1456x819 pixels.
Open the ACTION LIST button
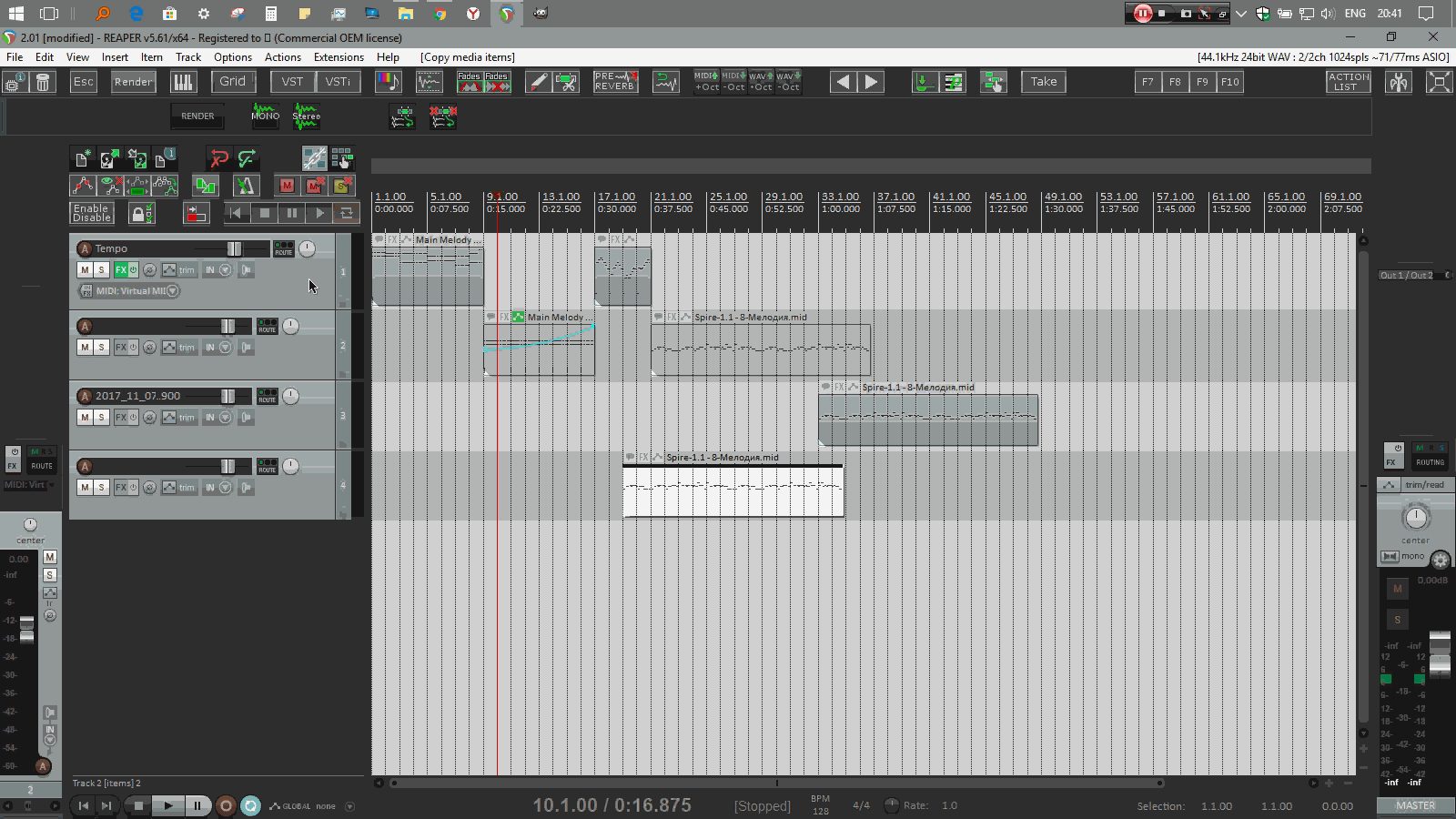tap(1349, 82)
